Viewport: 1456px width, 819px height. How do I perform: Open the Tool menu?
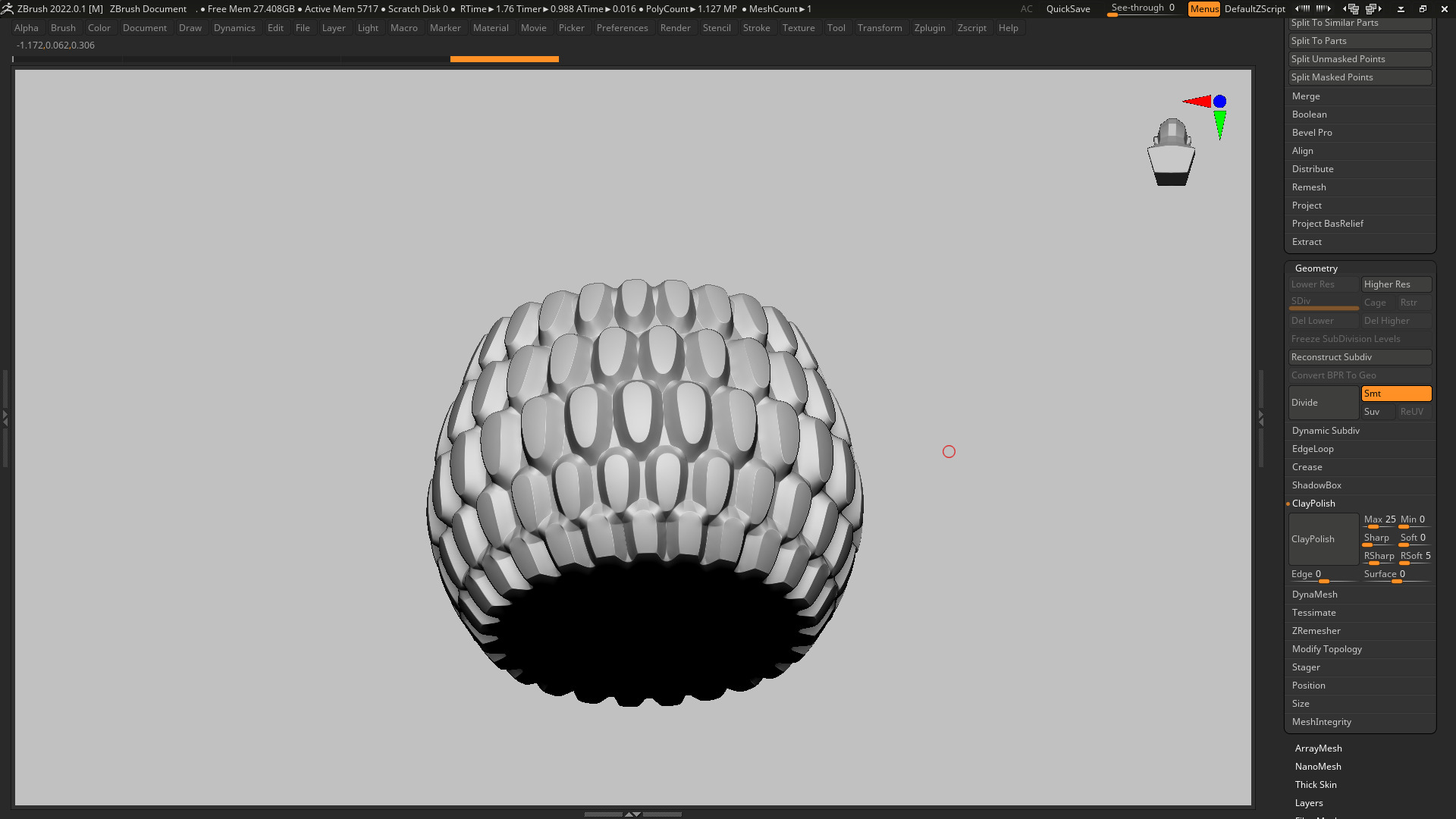pyautogui.click(x=836, y=28)
